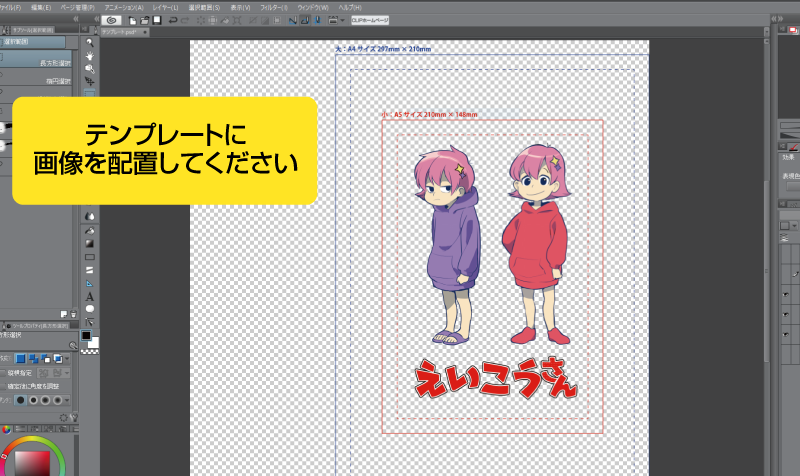The width and height of the screenshot is (800, 476).
Task: Select the Frame border tool
Action: tap(90, 270)
